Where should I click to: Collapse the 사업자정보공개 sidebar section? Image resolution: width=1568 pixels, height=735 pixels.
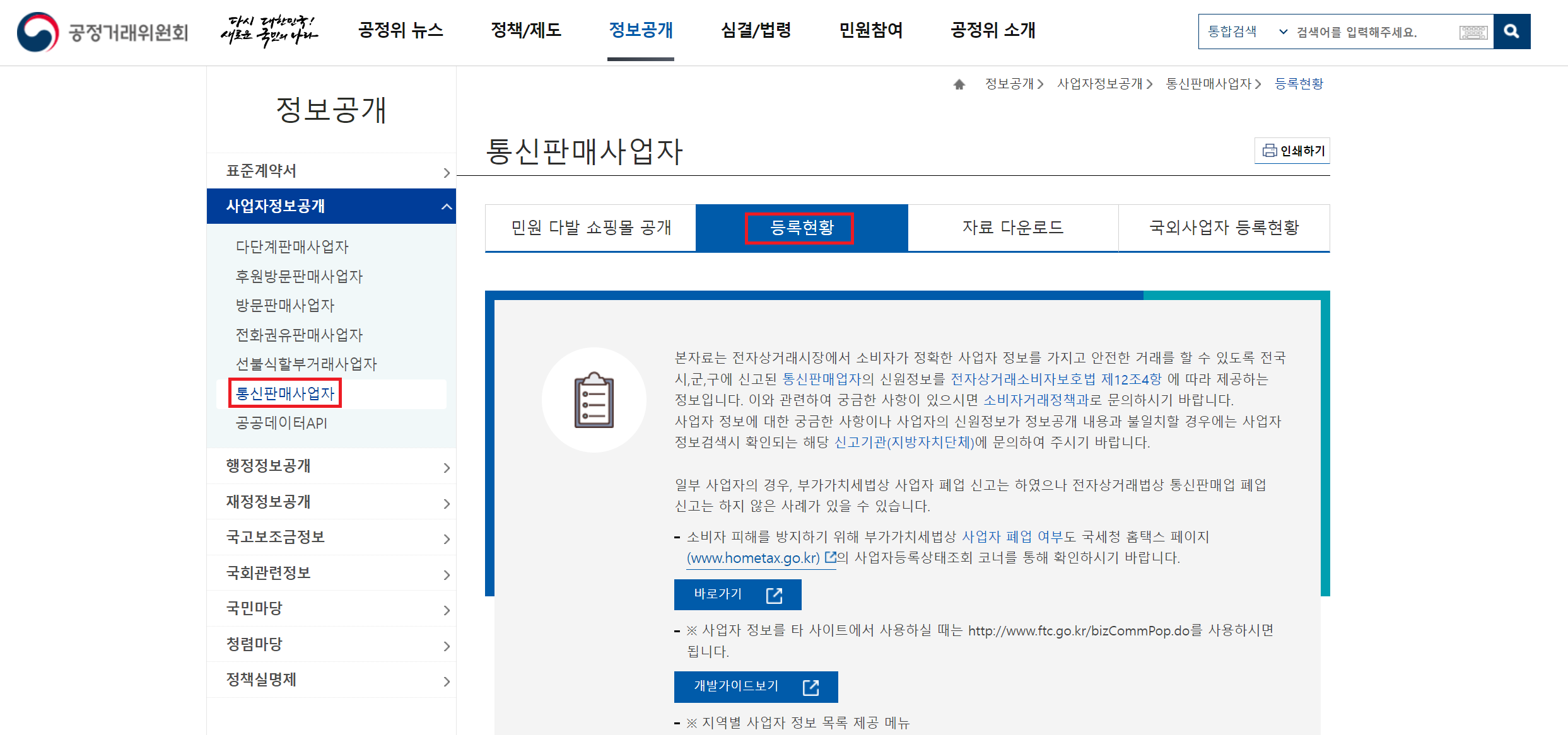pyautogui.click(x=447, y=206)
